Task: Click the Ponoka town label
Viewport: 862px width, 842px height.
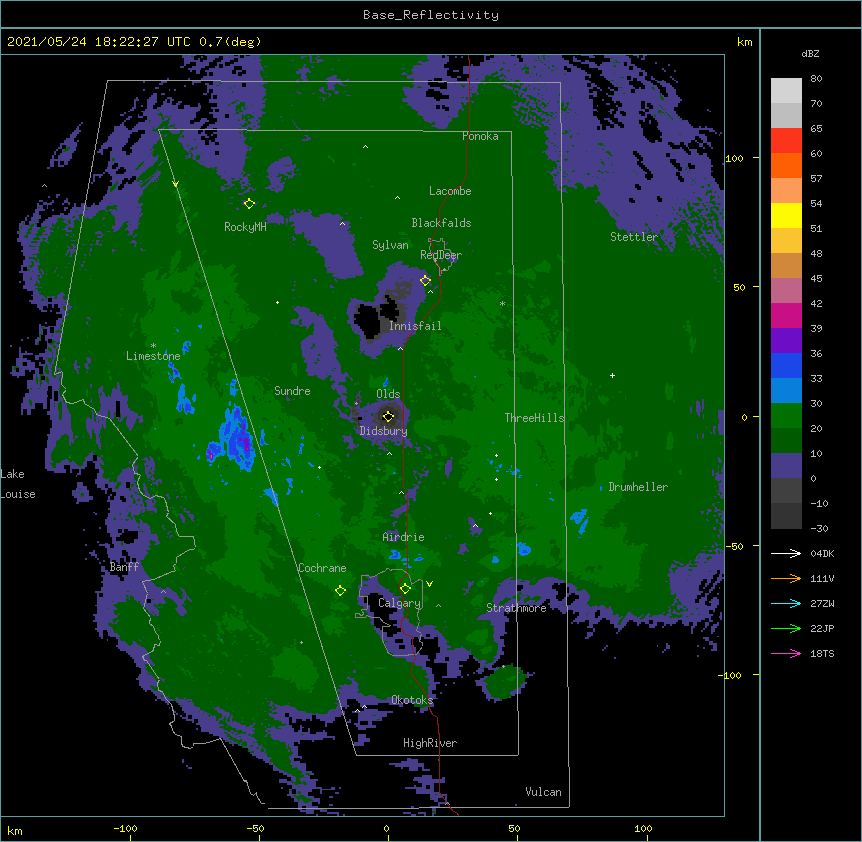Action: [480, 136]
